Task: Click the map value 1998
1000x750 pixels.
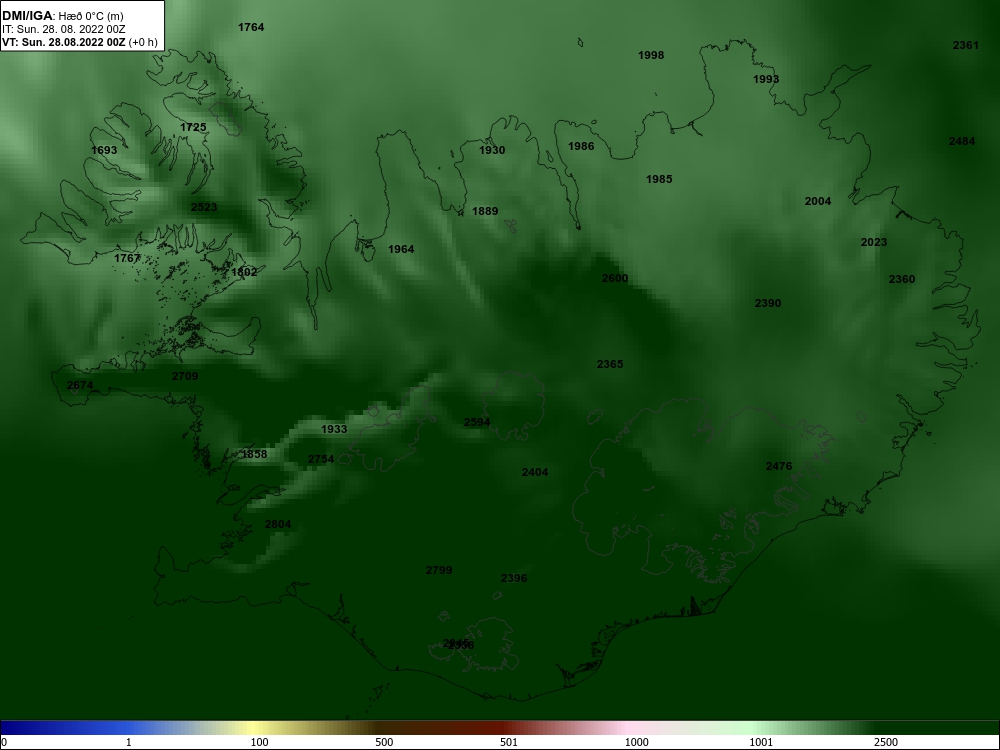Action: (x=651, y=55)
